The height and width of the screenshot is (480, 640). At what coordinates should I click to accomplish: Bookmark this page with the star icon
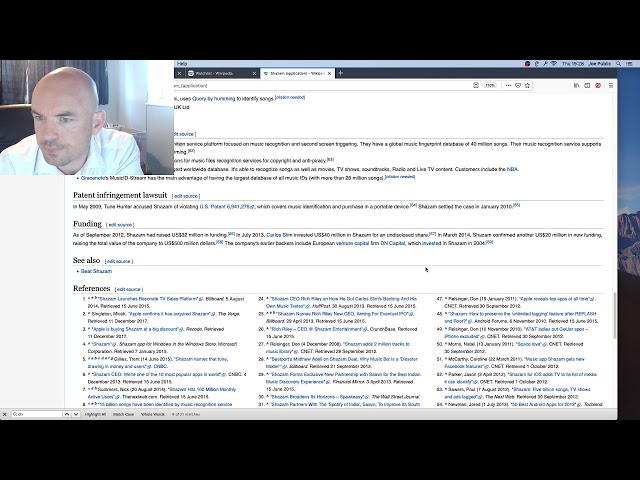527,85
